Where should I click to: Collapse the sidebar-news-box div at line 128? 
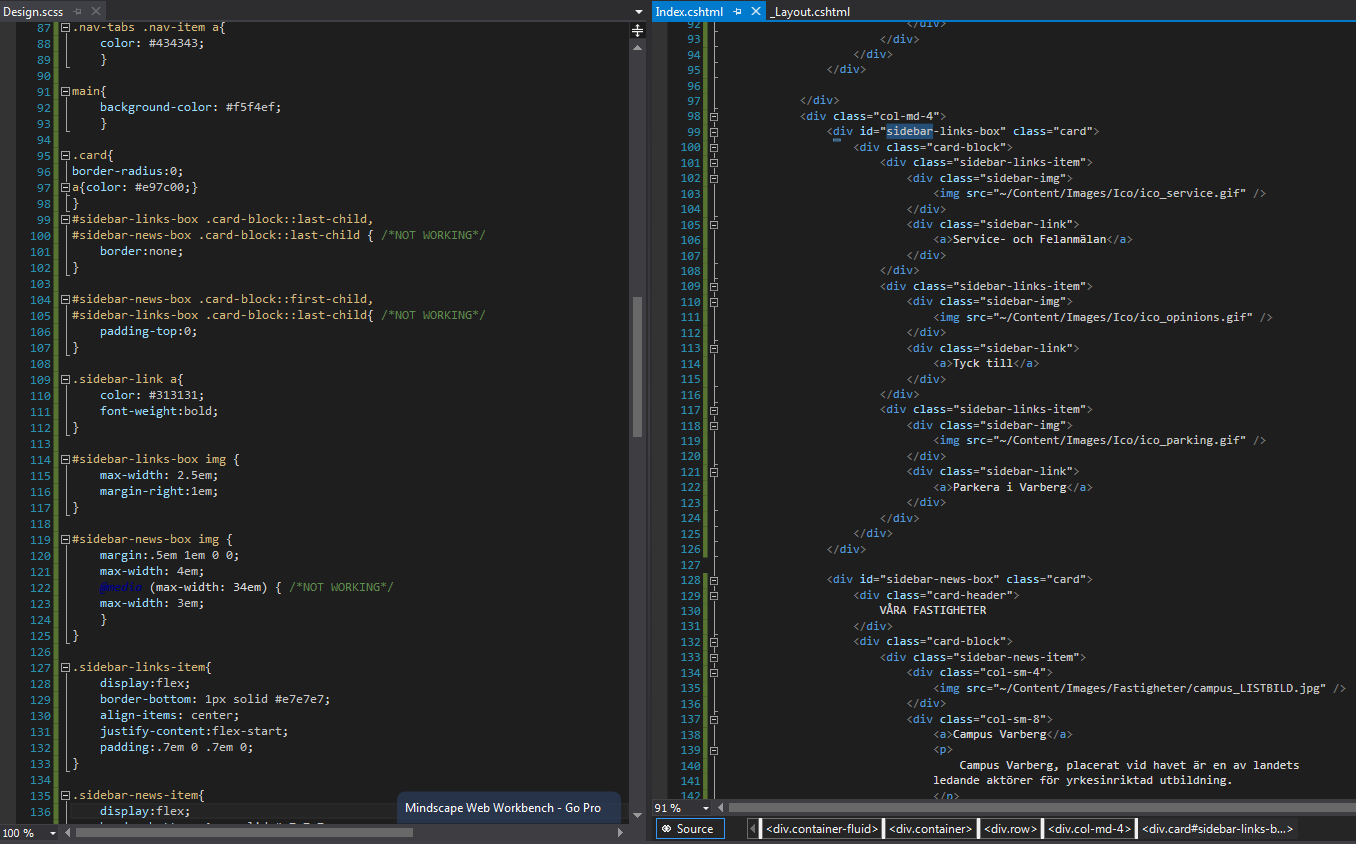[714, 580]
